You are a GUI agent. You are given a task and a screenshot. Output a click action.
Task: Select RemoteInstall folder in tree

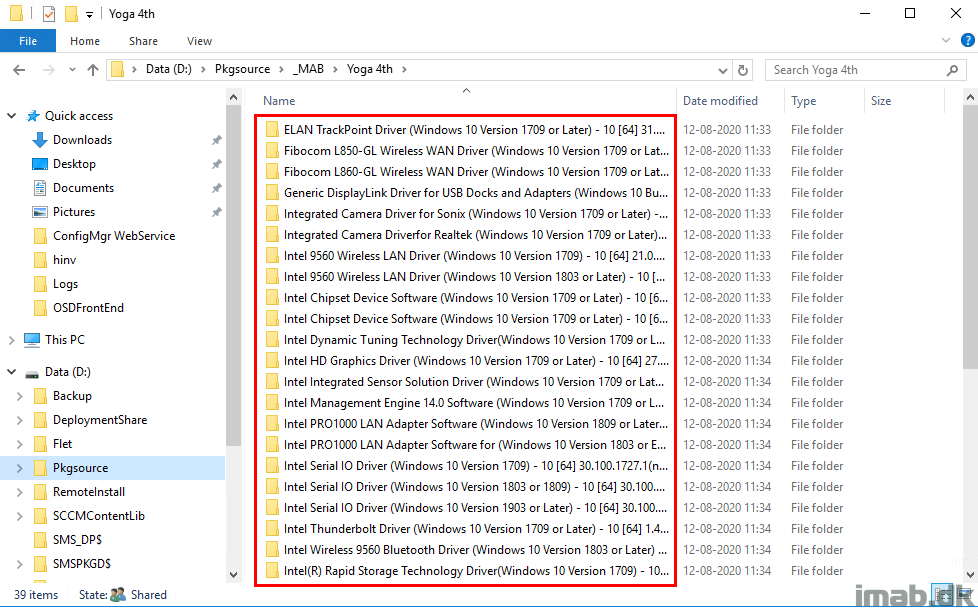pos(89,492)
